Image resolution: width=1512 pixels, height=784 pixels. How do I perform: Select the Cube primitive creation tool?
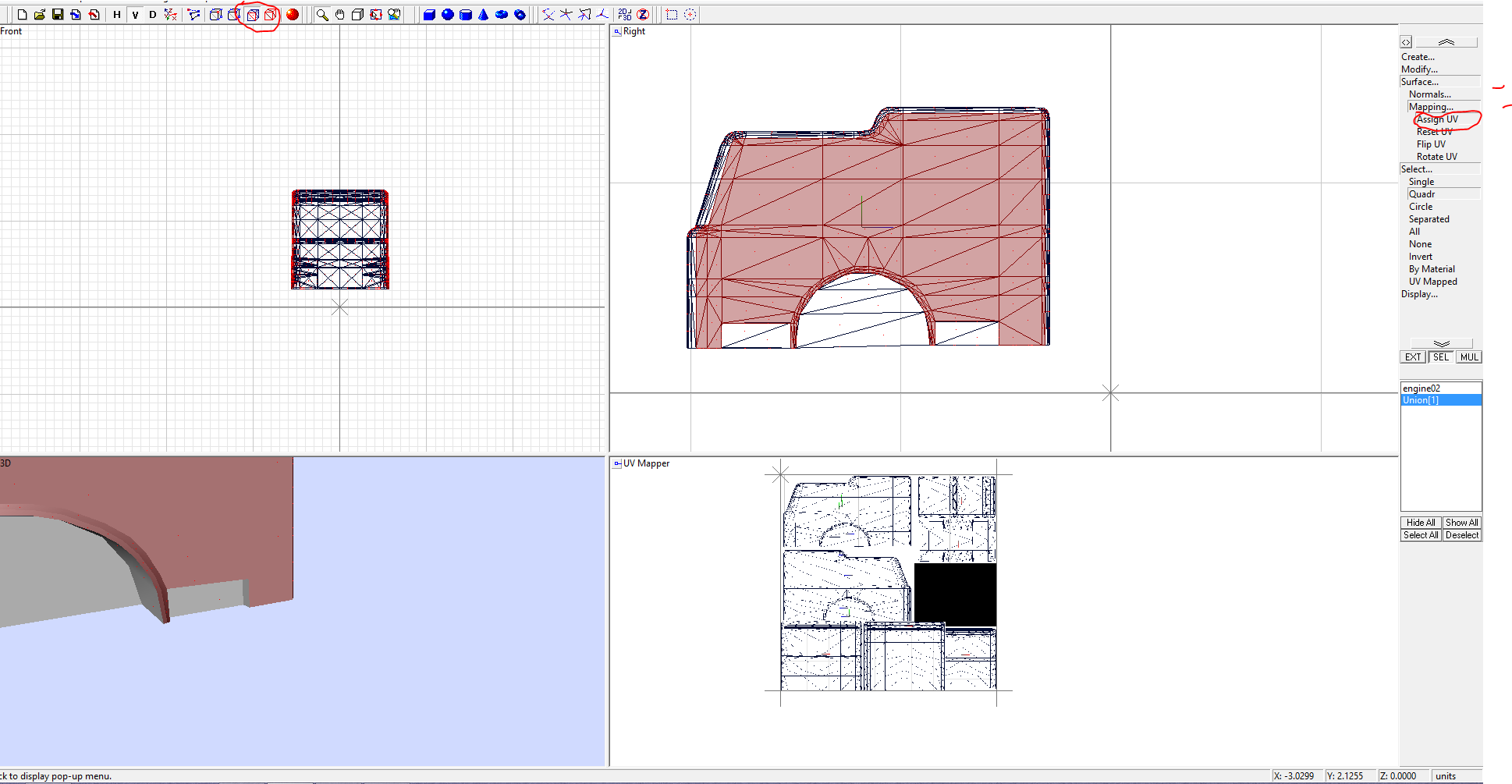point(428,14)
